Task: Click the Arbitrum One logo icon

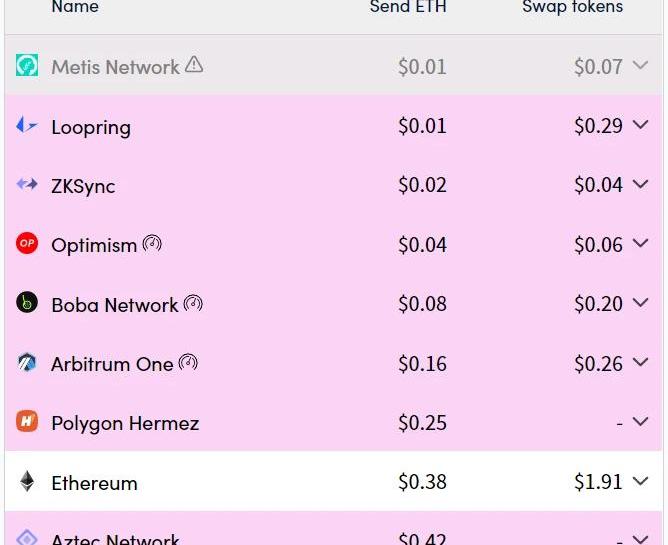Action: 27,363
